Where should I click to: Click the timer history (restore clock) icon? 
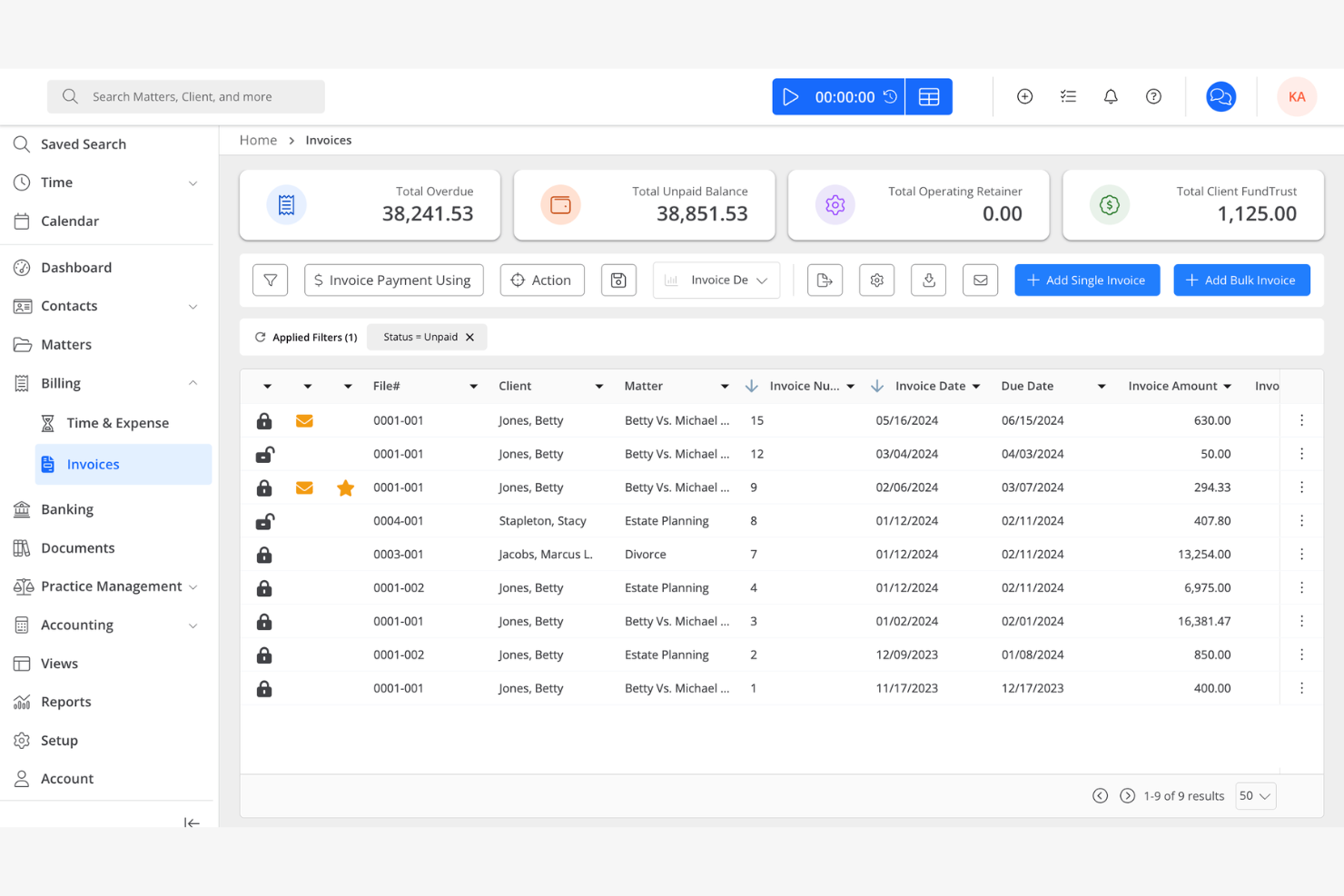[889, 96]
